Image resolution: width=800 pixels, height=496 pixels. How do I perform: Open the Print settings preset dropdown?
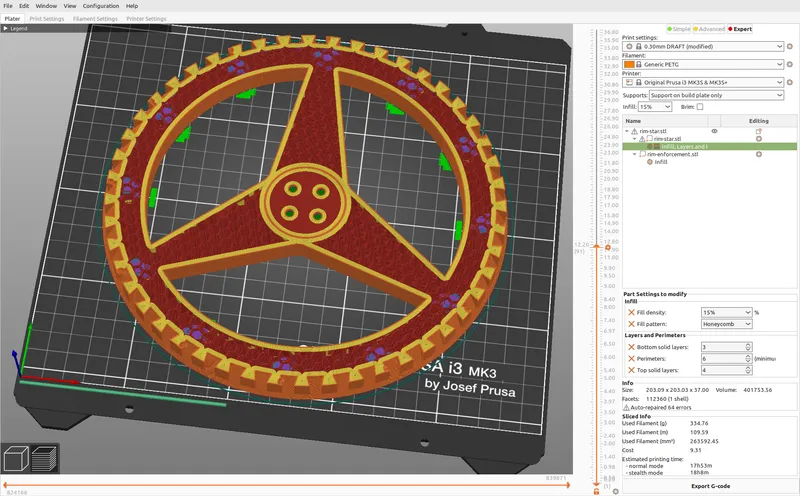(703, 46)
